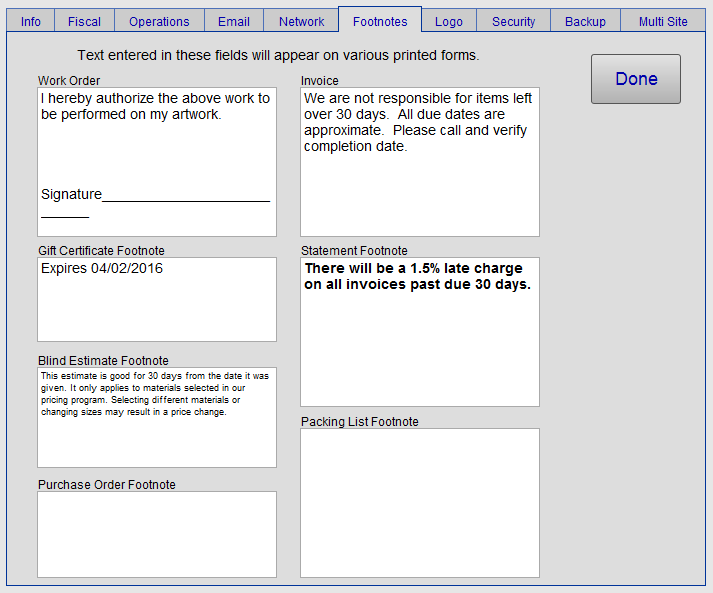Click the Signature line in Work Order text
The image size is (713, 593).
pyautogui.click(x=155, y=194)
